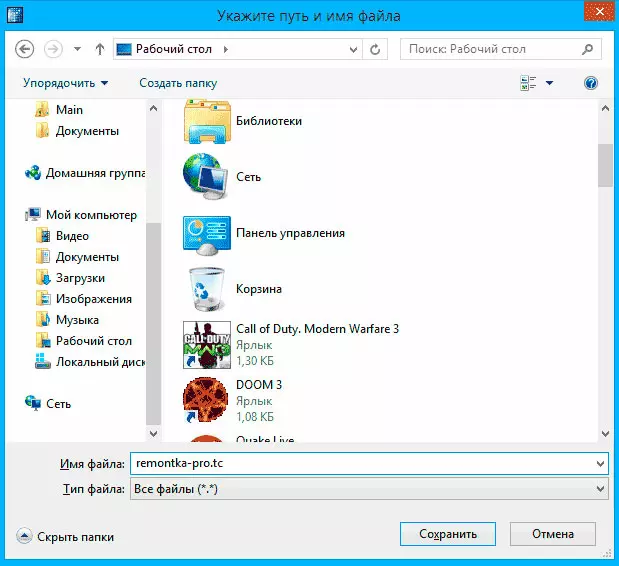Viewport: 619px width, 566px height.
Task: Open the Упорядочить menu
Action: pos(64,83)
